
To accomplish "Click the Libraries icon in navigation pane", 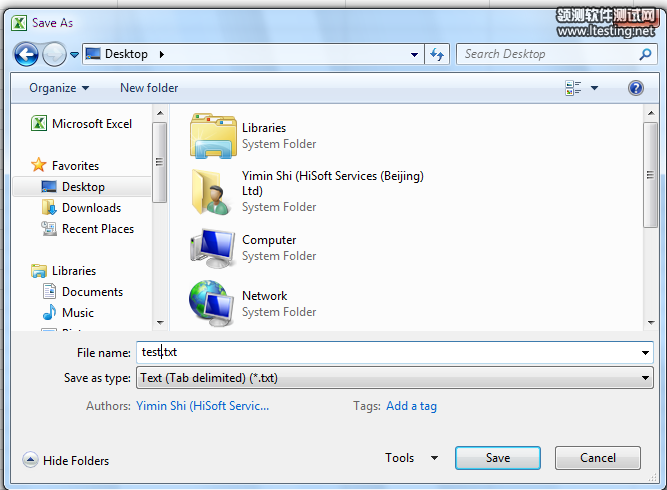I will [x=39, y=271].
